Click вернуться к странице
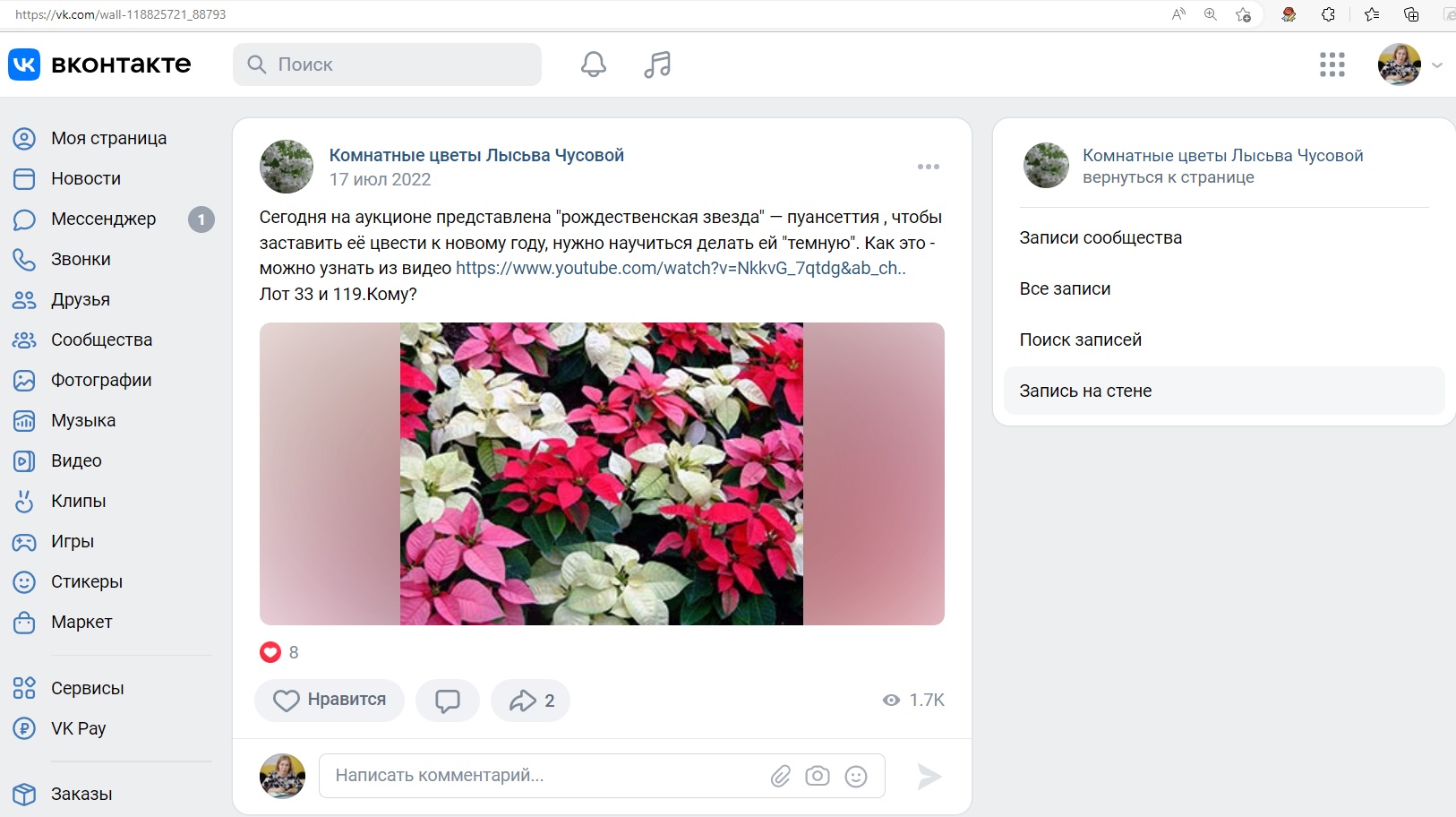This screenshot has height=817, width=1456. pyautogui.click(x=1169, y=177)
